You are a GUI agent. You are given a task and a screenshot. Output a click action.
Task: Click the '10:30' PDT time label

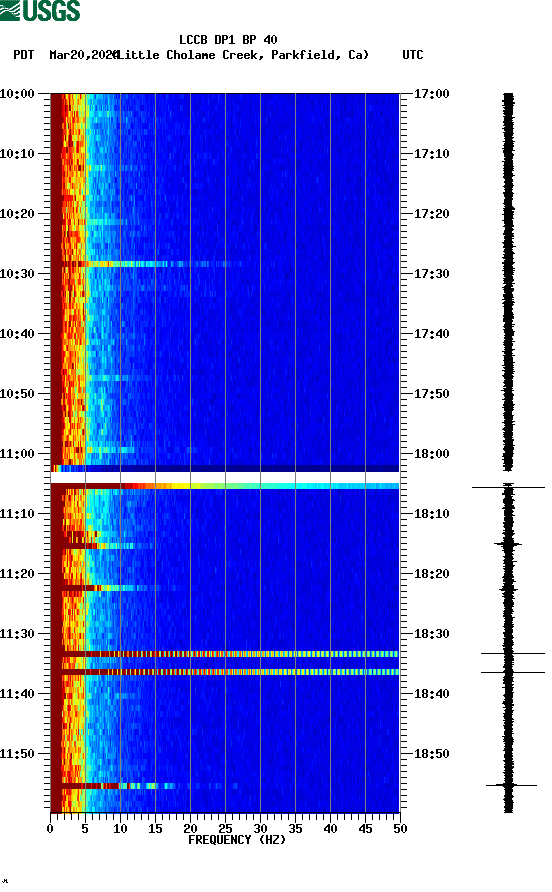point(17,274)
